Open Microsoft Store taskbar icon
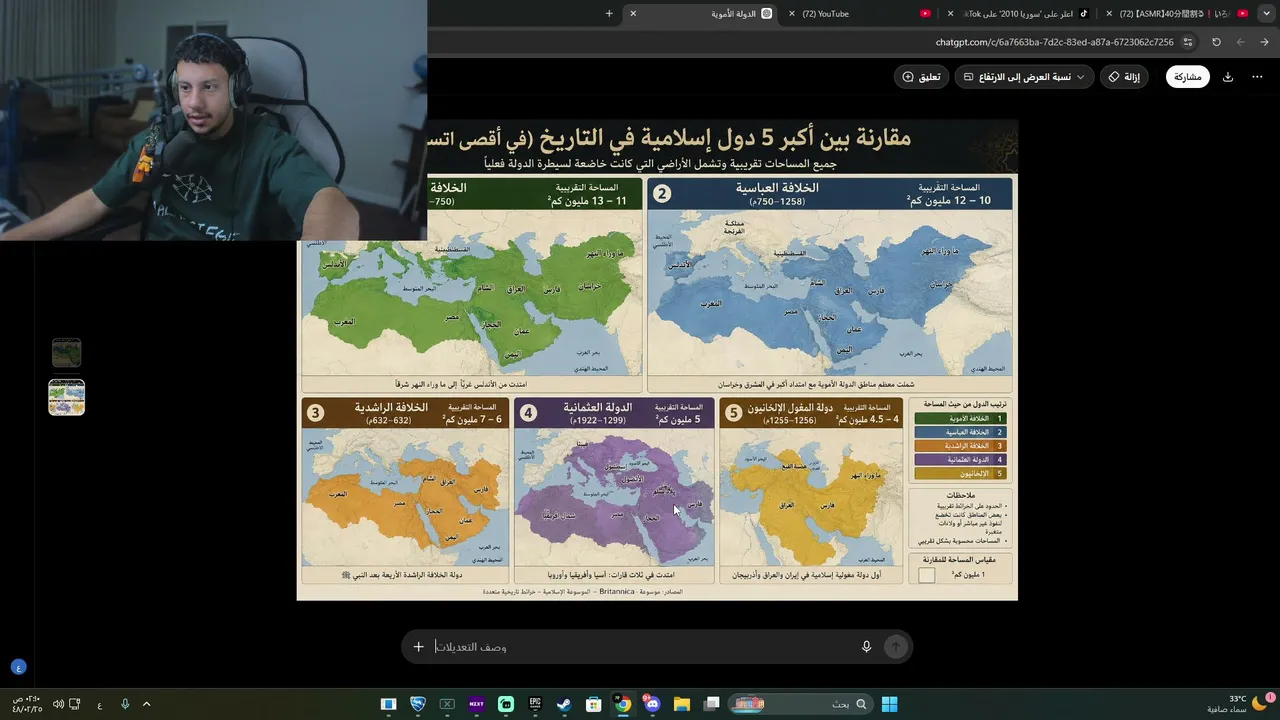The image size is (1280, 720). [x=594, y=704]
